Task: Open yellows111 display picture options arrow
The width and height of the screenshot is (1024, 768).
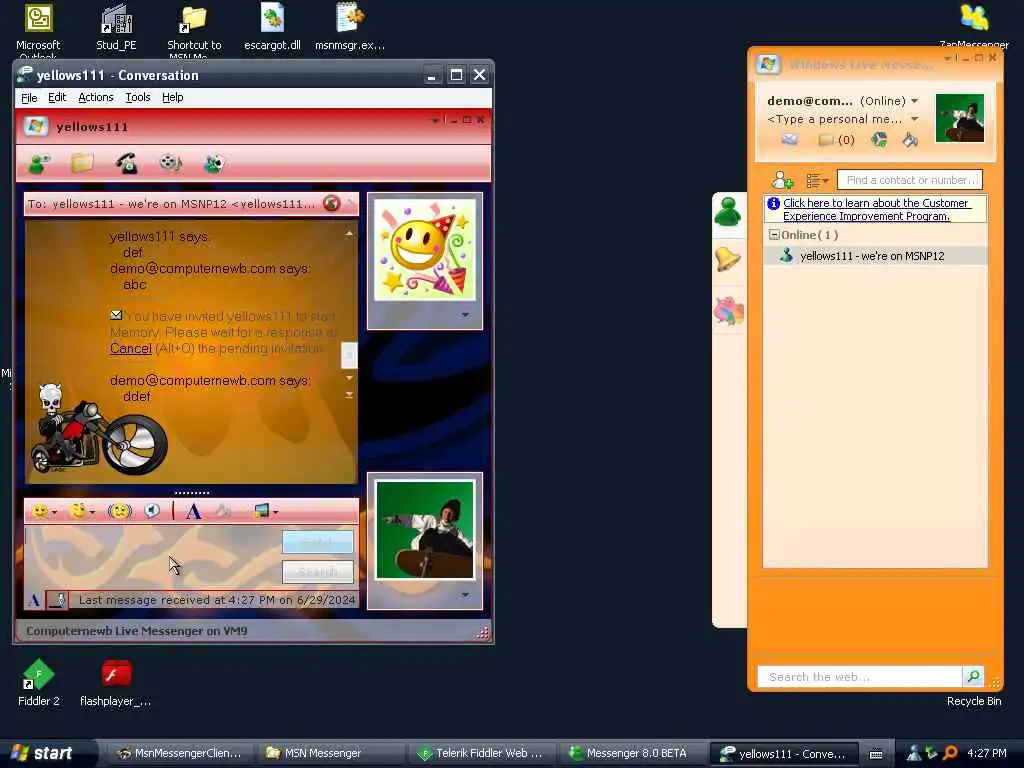Action: point(465,315)
